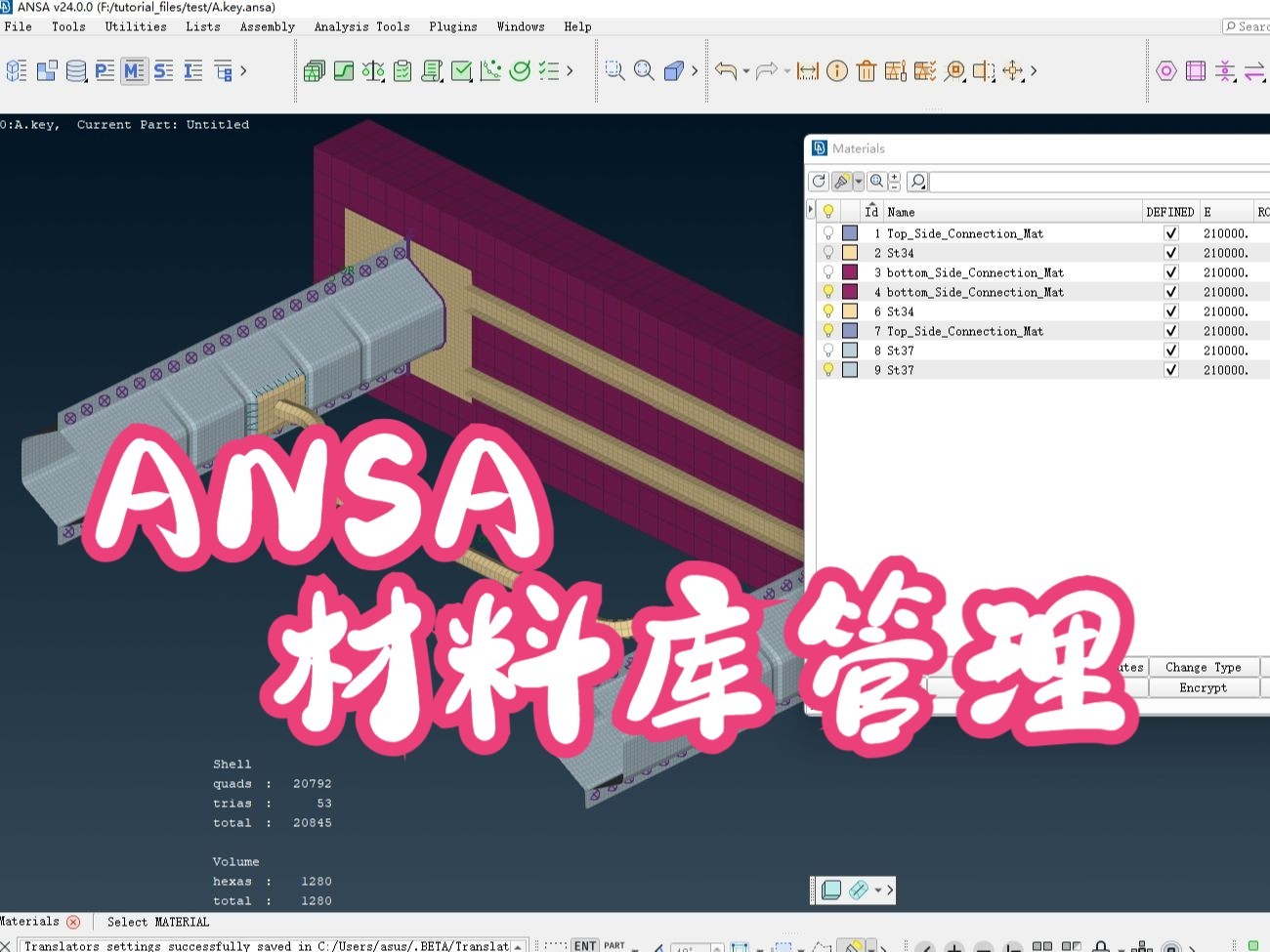
Task: Click the Encrypt button
Action: (x=1204, y=687)
